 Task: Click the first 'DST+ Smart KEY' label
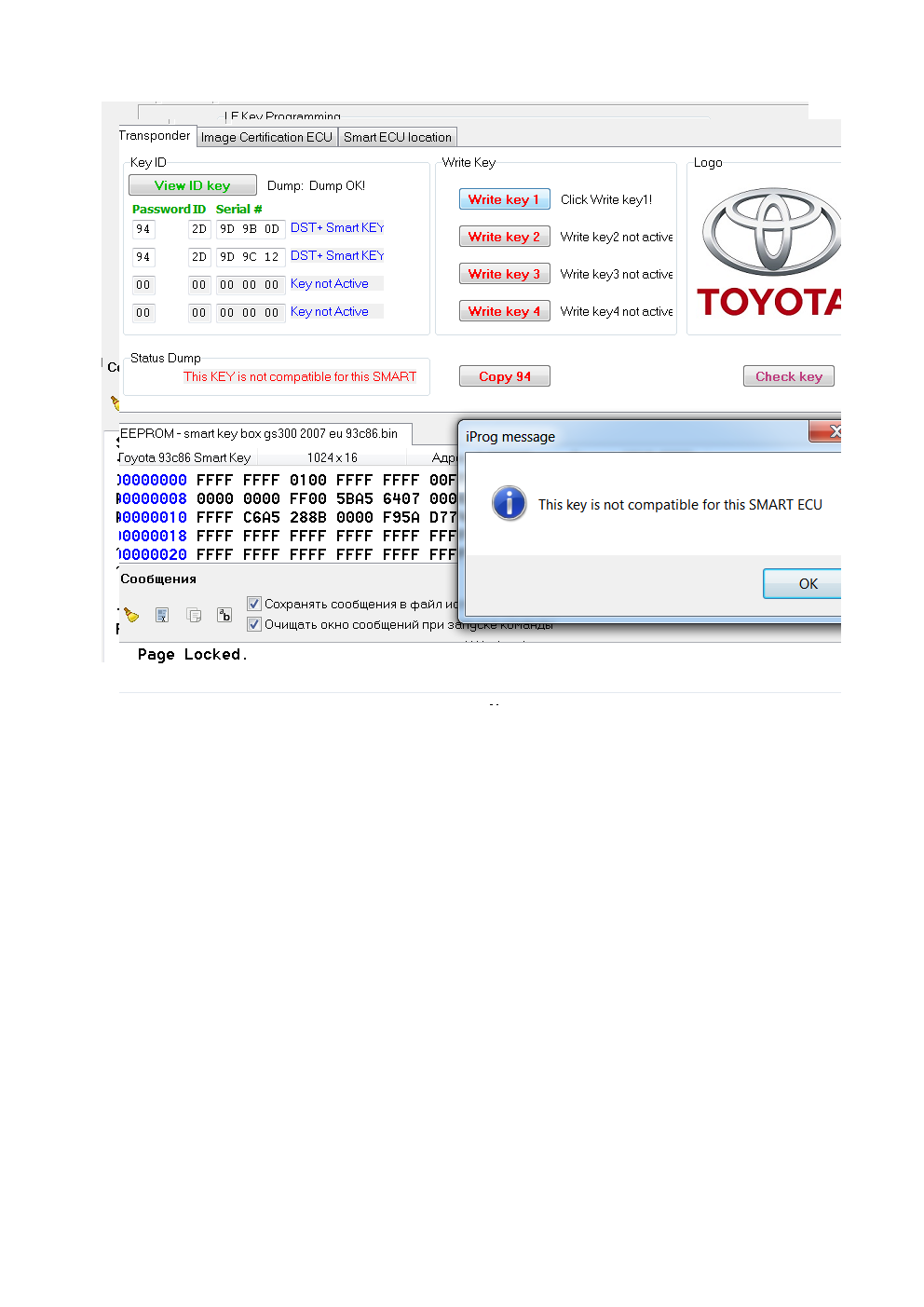tap(336, 227)
